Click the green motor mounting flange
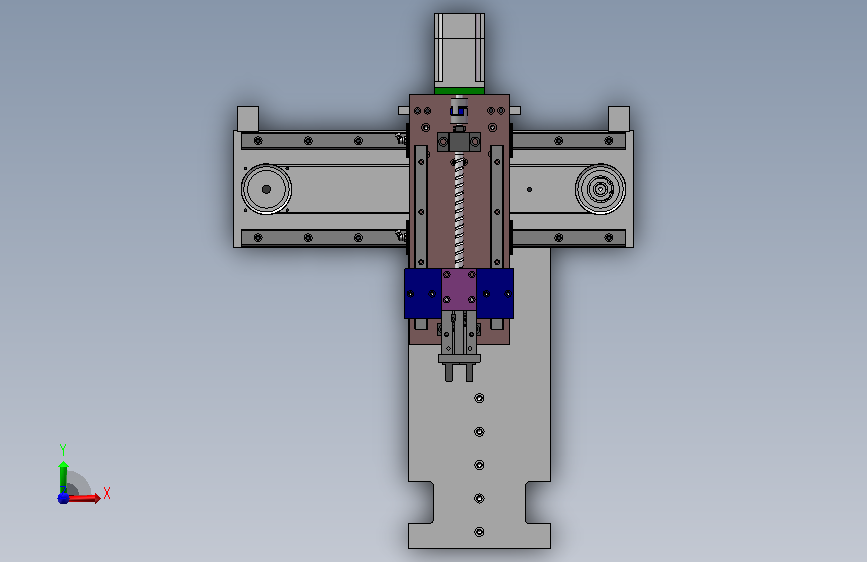The width and height of the screenshot is (867, 562). [459, 91]
